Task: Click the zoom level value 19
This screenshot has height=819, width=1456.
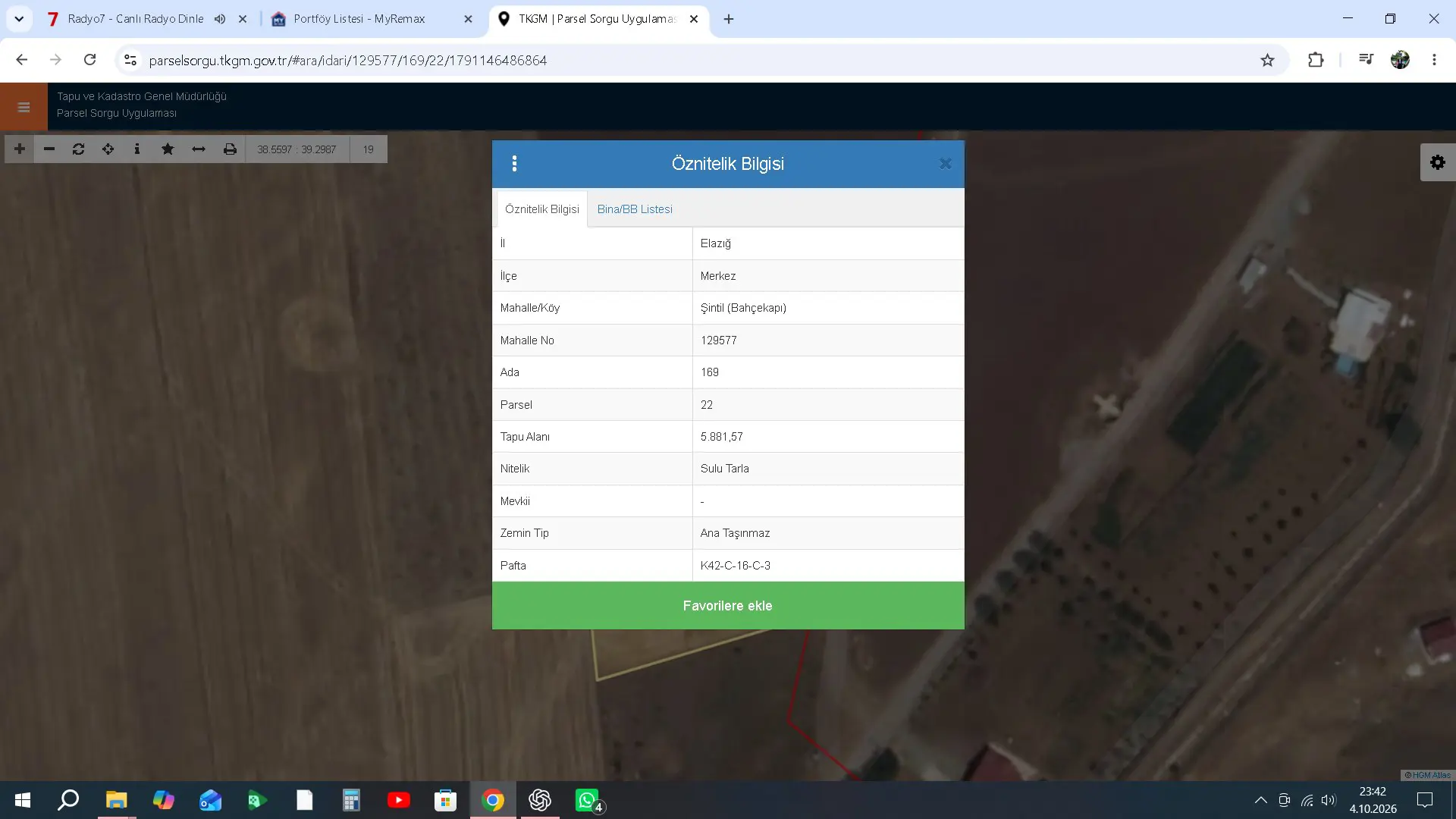Action: (368, 149)
